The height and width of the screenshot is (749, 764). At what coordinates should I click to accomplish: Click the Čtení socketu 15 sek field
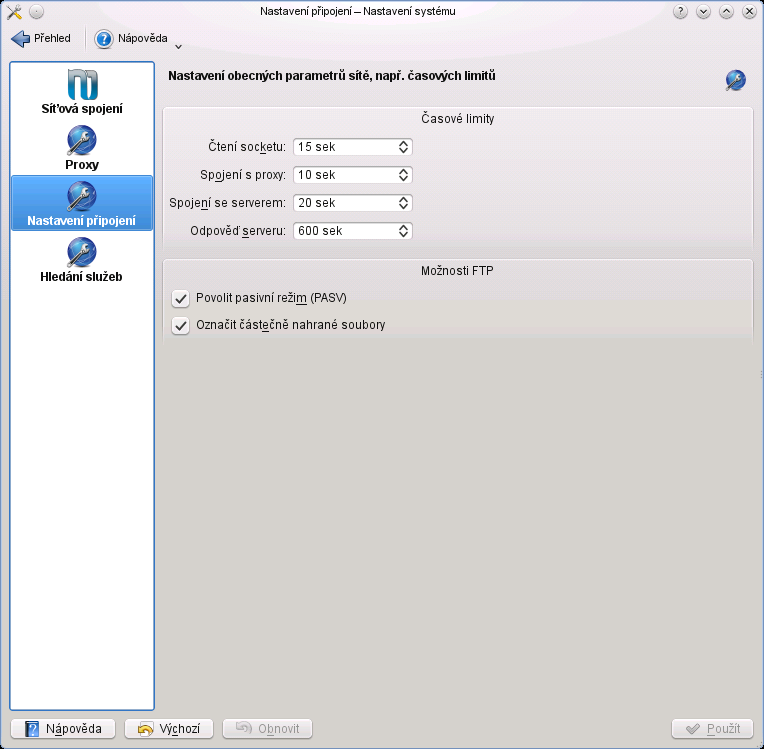pyautogui.click(x=353, y=147)
